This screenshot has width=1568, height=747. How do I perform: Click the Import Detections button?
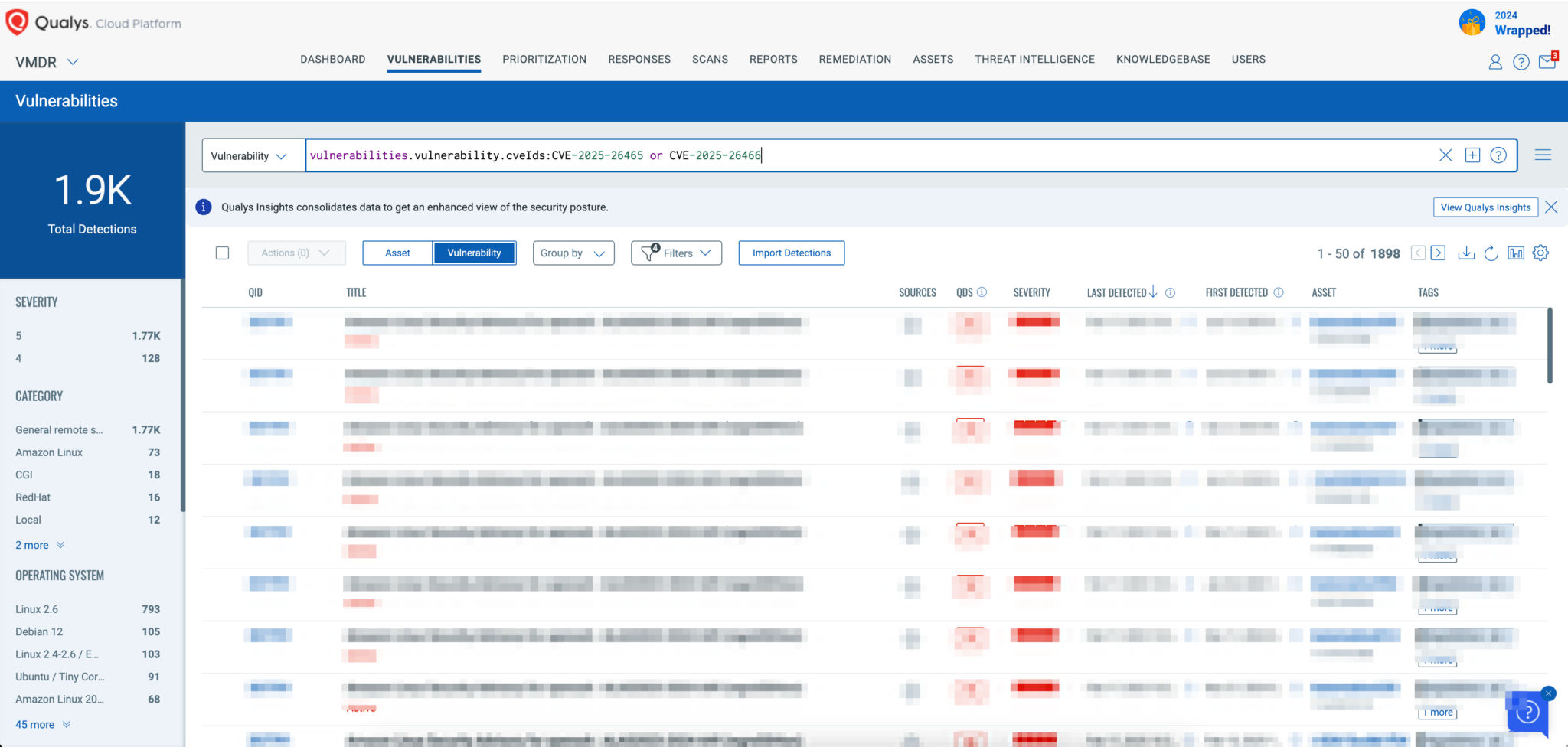[791, 253]
